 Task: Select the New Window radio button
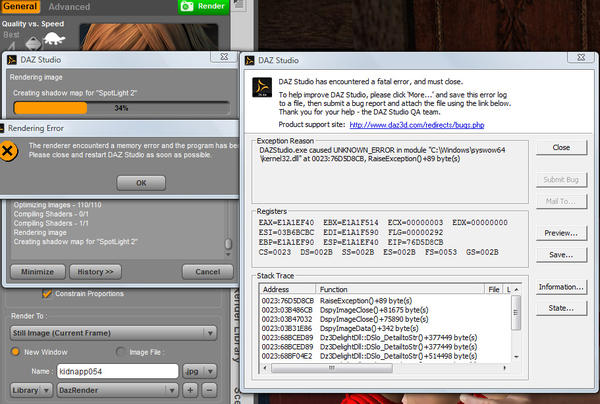pyautogui.click(x=15, y=352)
